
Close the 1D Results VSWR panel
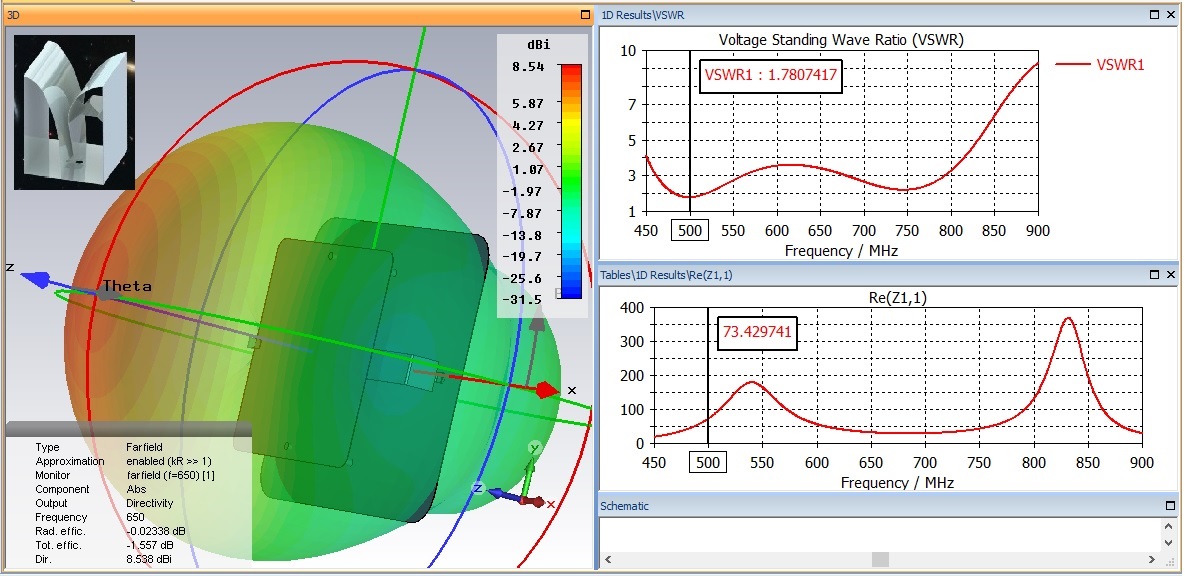click(x=1170, y=15)
